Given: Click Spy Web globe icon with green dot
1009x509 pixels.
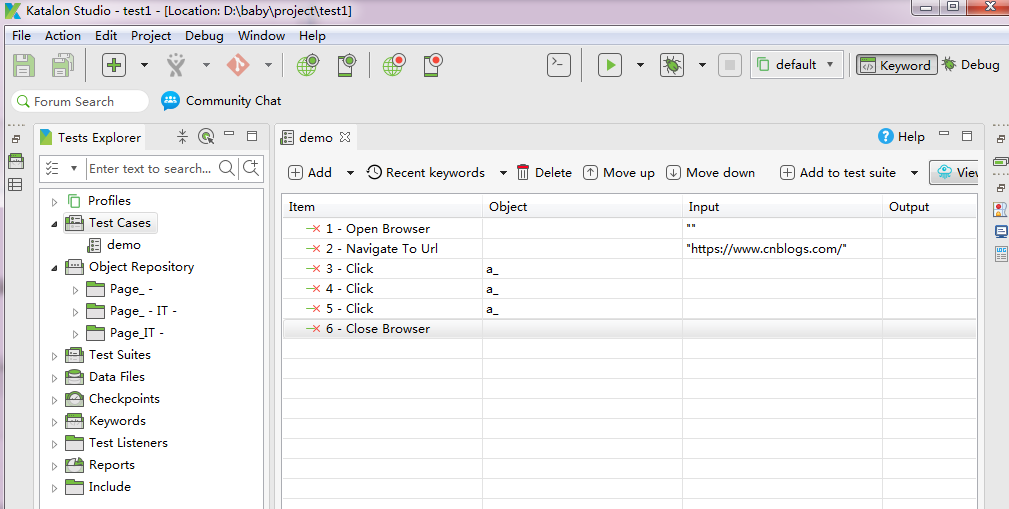Looking at the screenshot, I should tap(308, 65).
